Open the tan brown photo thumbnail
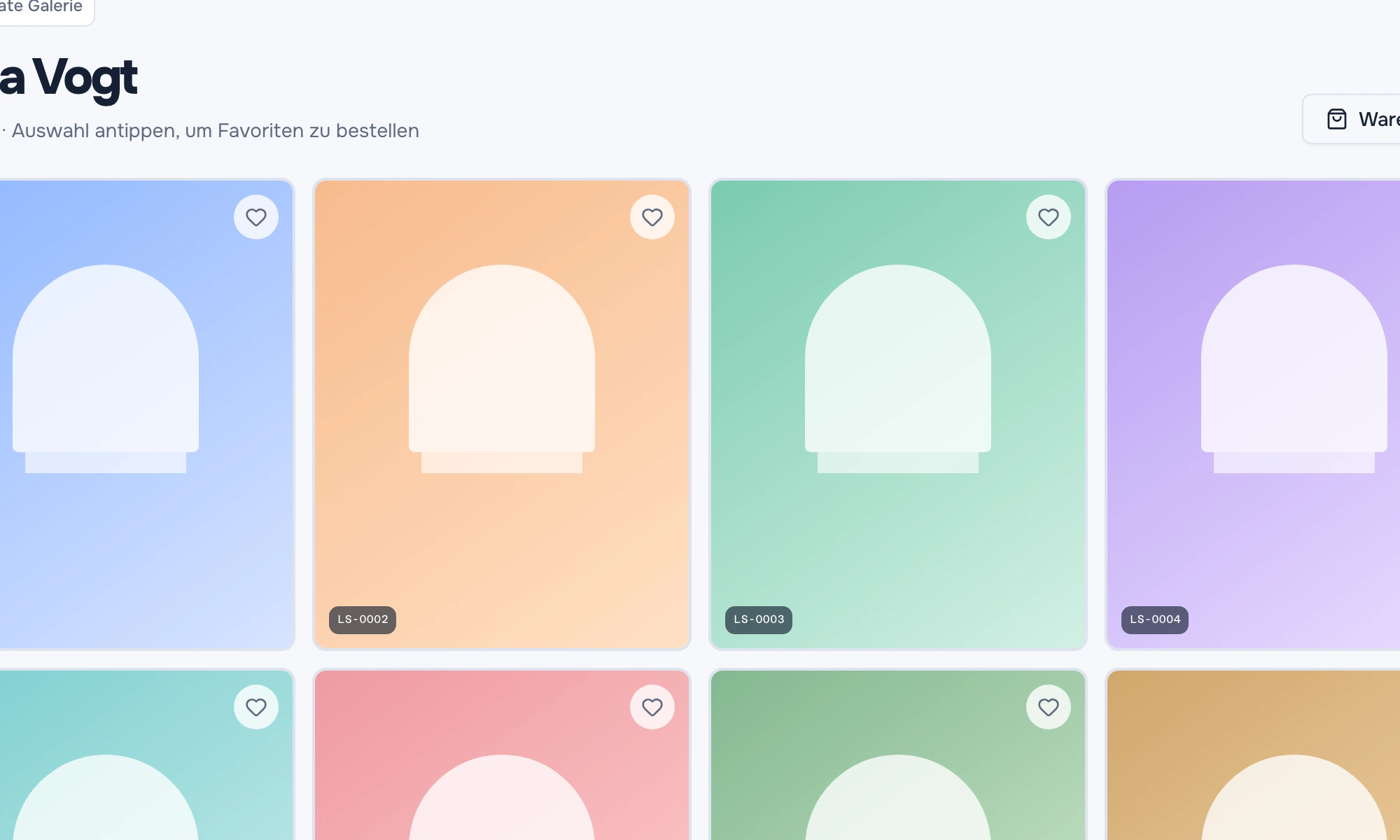Screen dimensions: 1400x840 coord(1254,755)
